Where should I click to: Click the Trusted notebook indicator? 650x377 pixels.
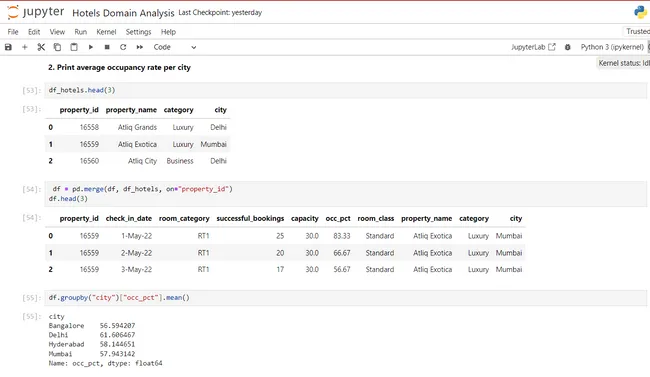click(638, 32)
